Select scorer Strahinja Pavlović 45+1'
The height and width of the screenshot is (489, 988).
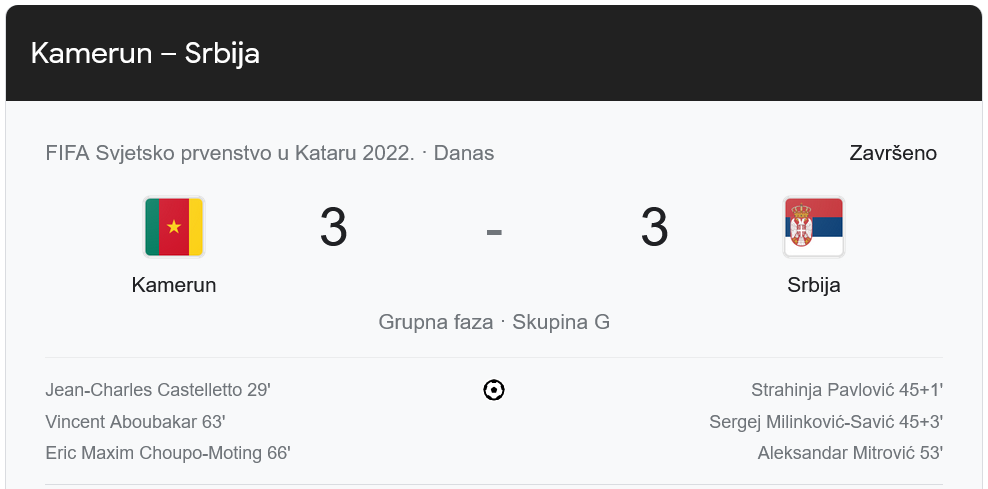point(847,390)
